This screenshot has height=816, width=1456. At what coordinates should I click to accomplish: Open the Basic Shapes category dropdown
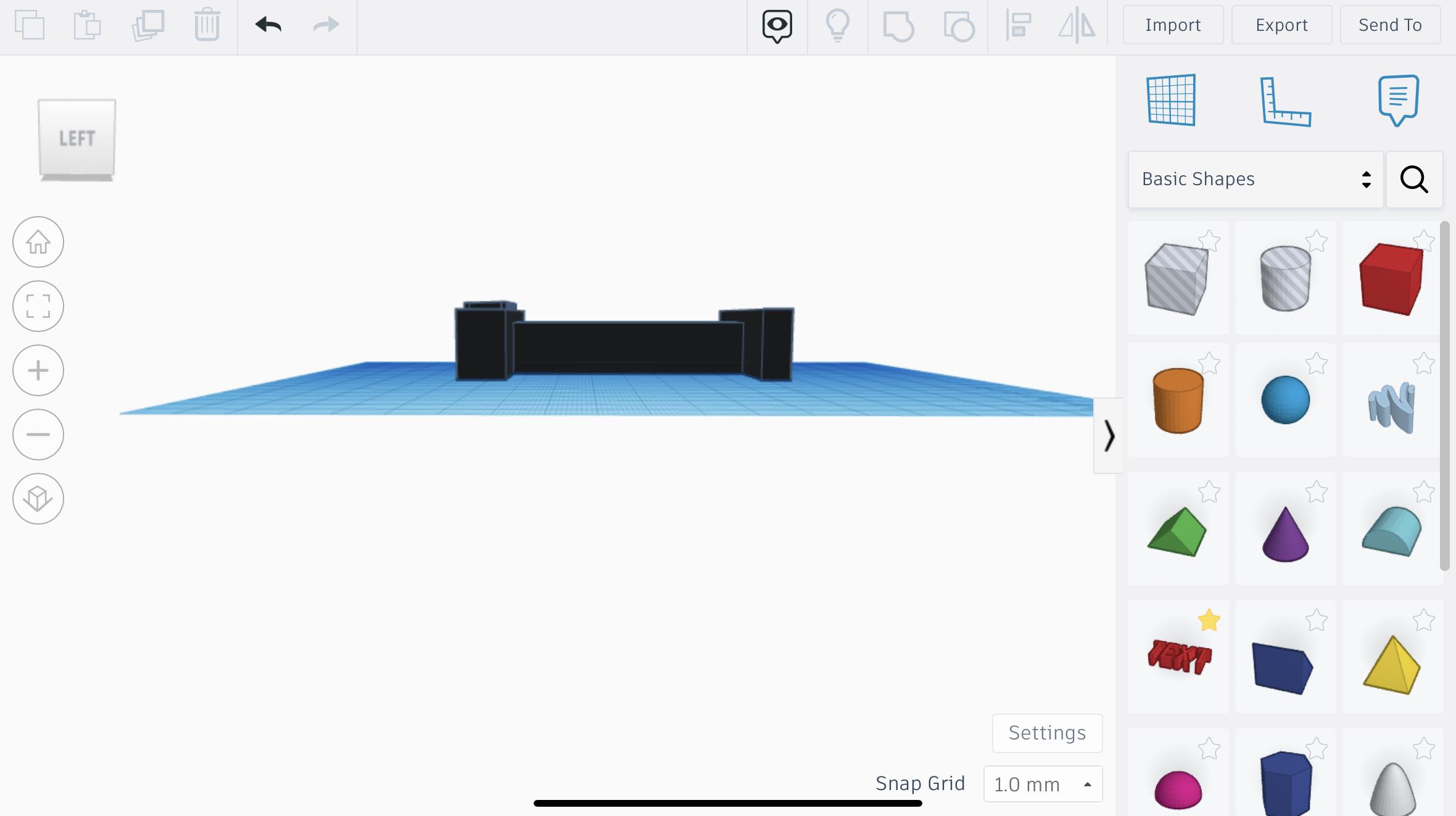pos(1255,180)
